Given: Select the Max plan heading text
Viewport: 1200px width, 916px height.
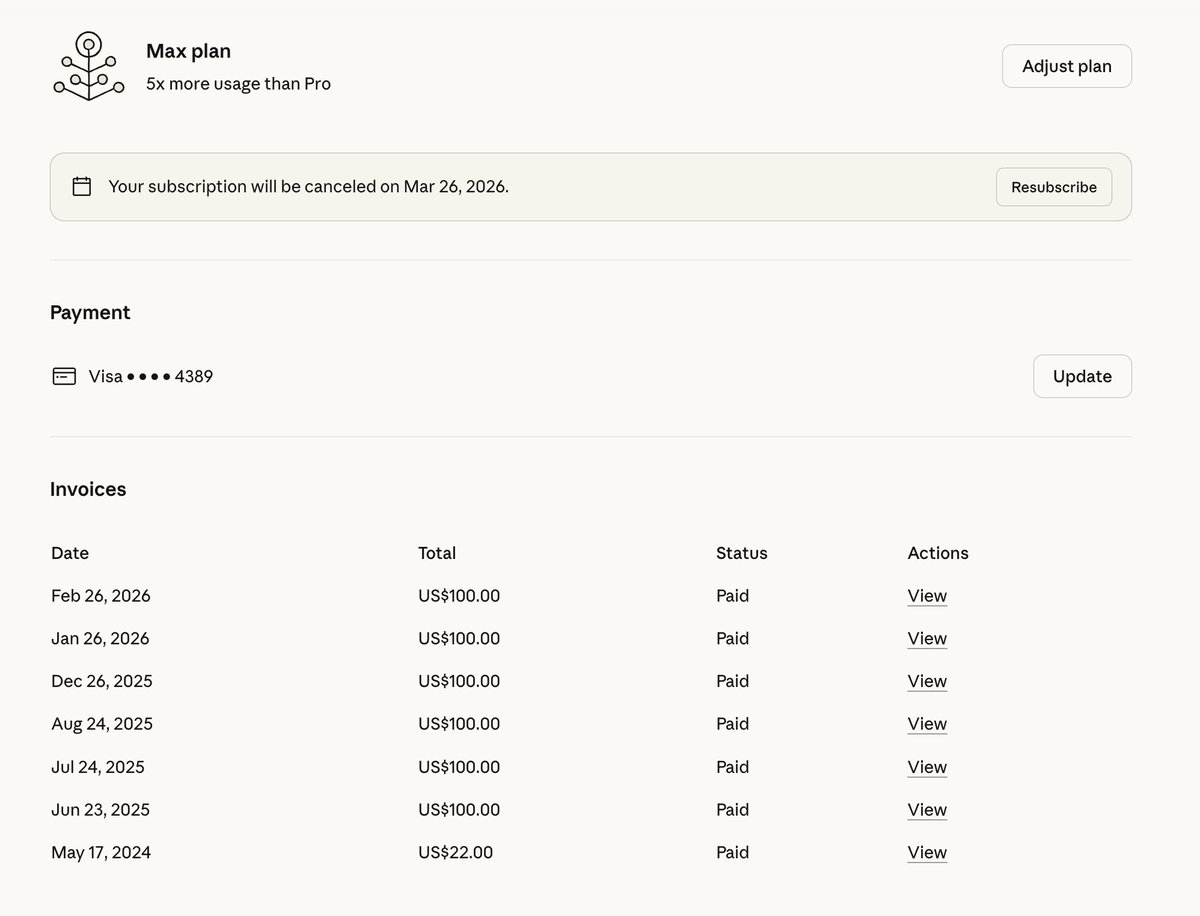Looking at the screenshot, I should pos(188,51).
